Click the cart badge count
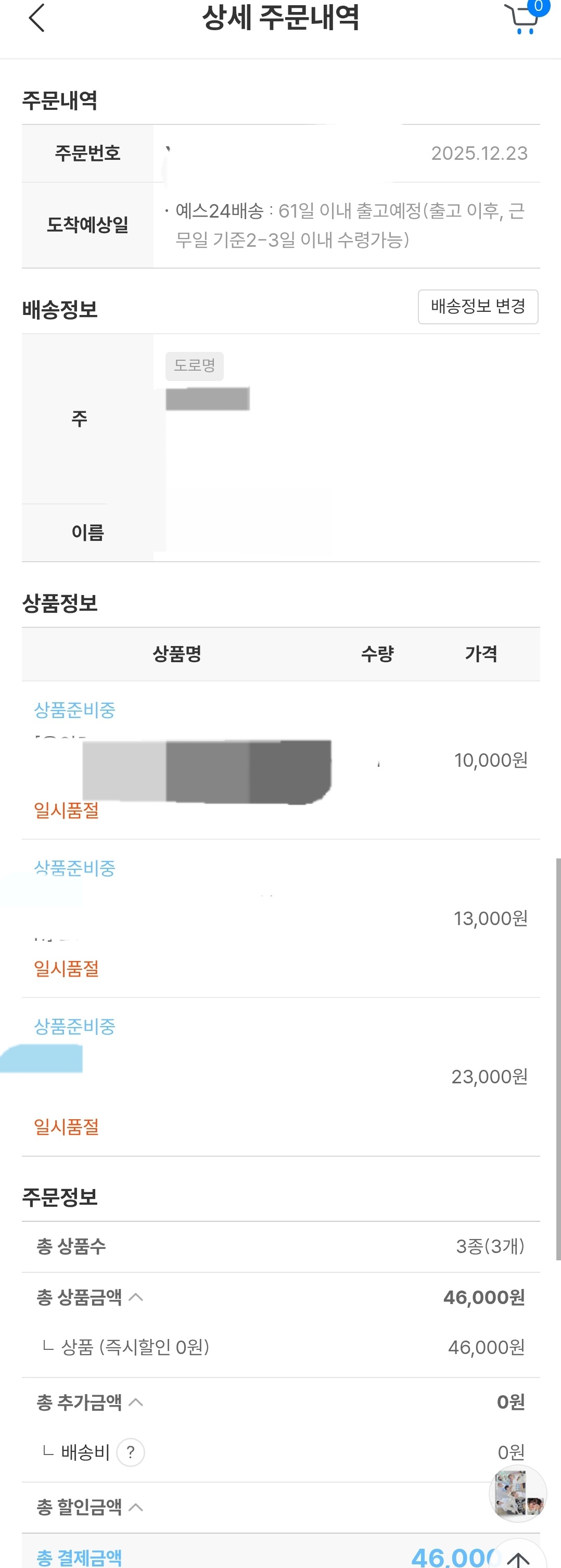Viewport: 561px width, 1568px height. pyautogui.click(x=538, y=7)
